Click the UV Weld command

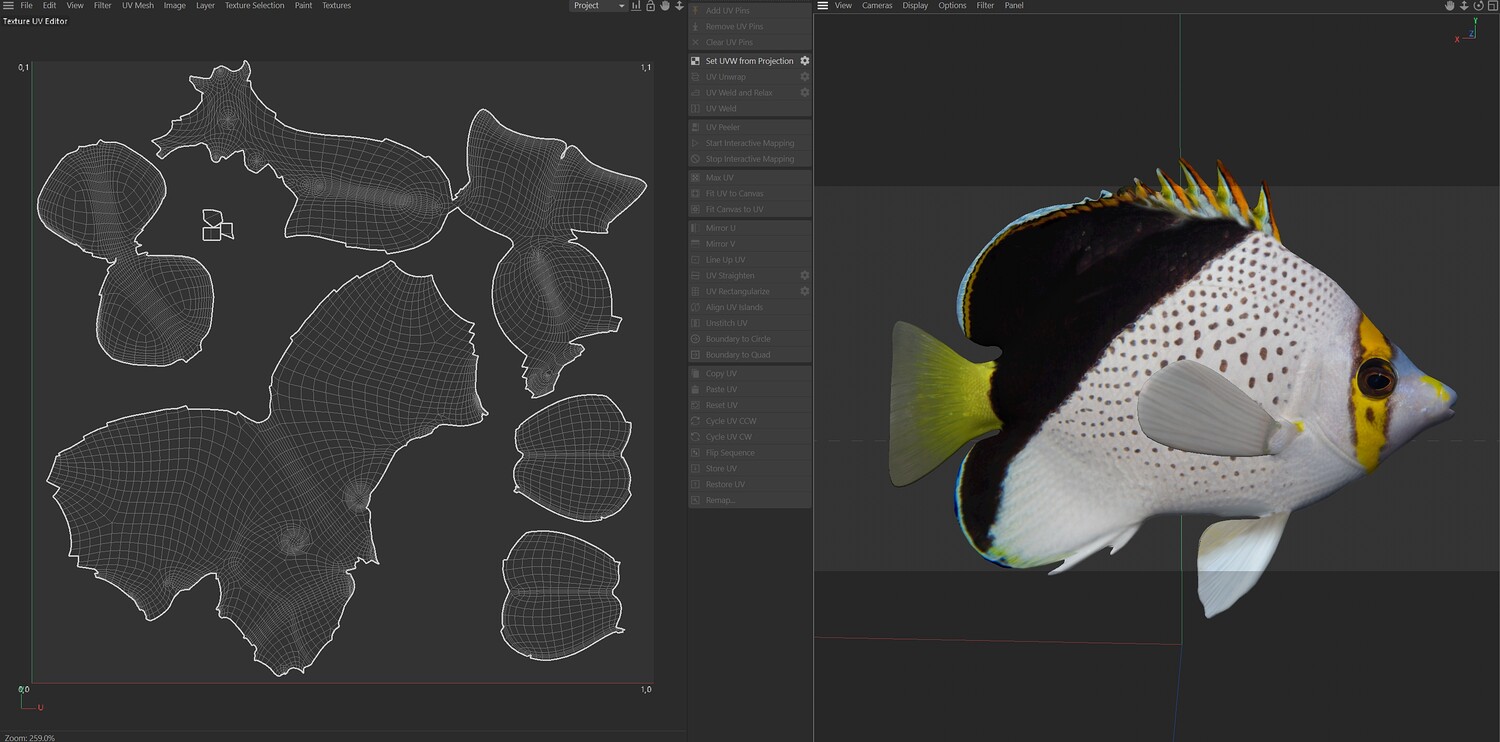click(750, 109)
